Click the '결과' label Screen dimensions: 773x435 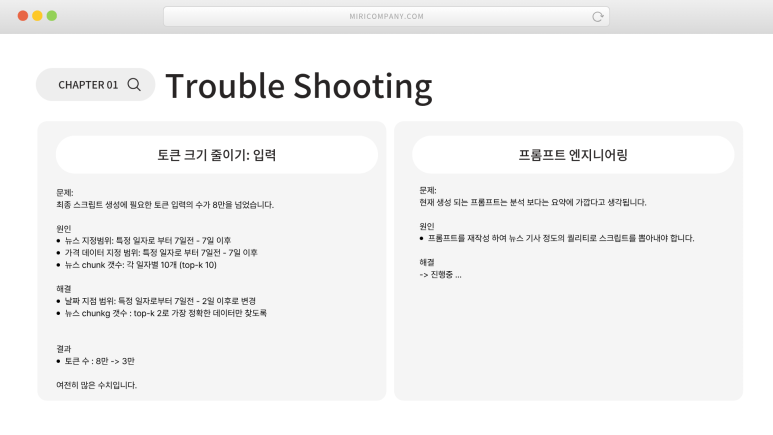pyautogui.click(x=64, y=349)
